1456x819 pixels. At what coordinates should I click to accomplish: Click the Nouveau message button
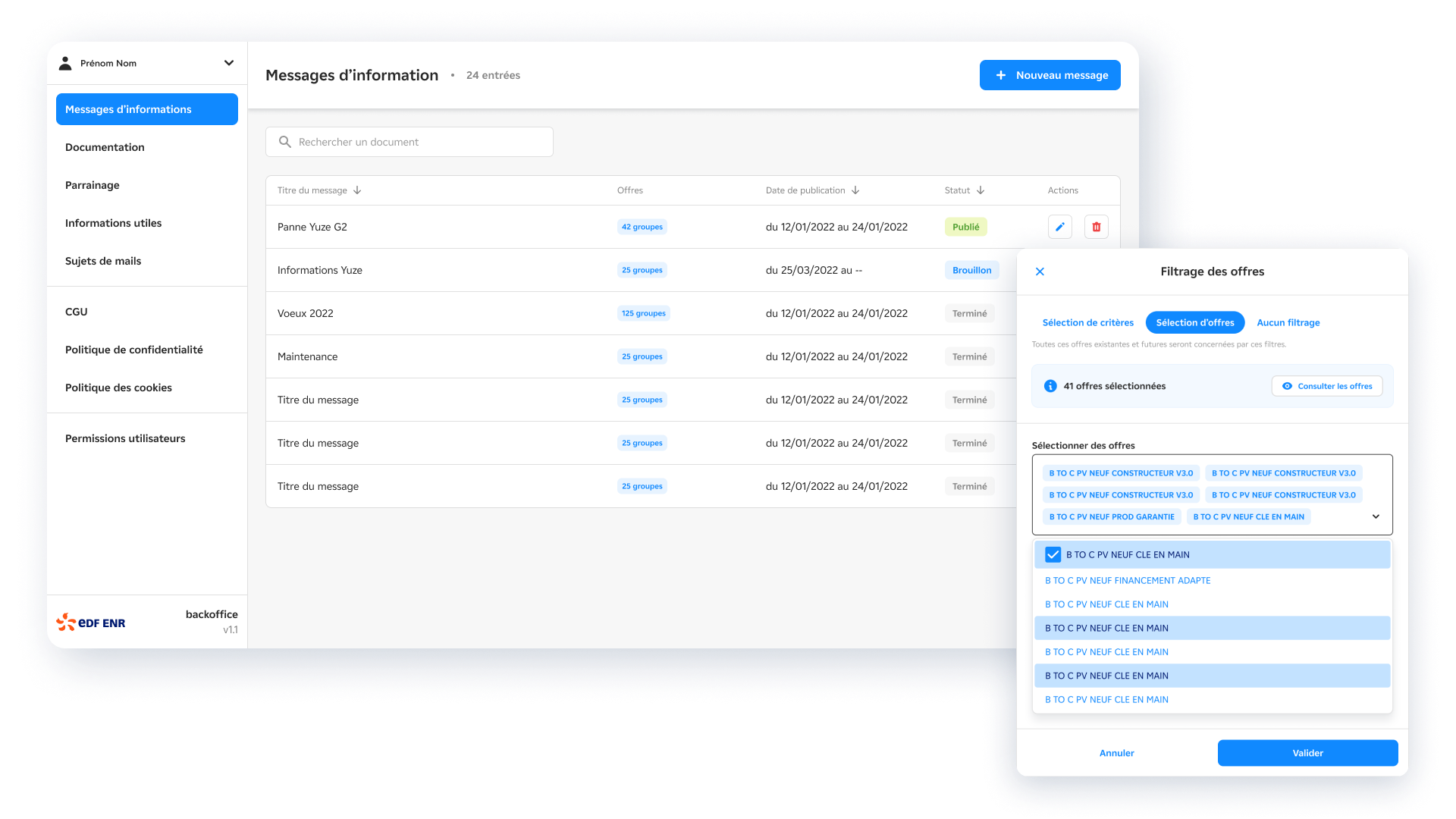point(1050,75)
